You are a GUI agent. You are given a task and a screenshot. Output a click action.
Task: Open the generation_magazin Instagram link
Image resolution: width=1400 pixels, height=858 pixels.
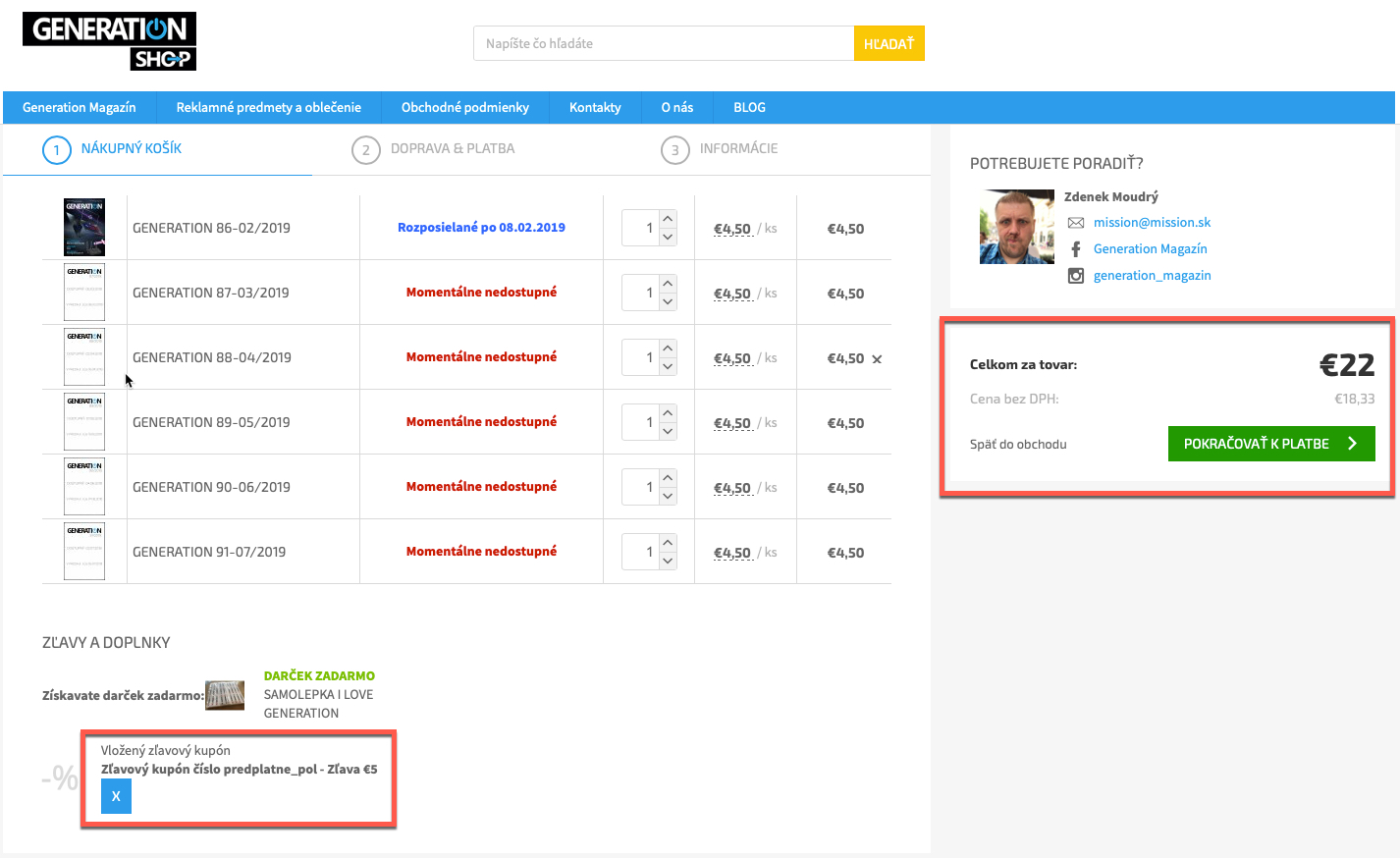[x=1153, y=276]
